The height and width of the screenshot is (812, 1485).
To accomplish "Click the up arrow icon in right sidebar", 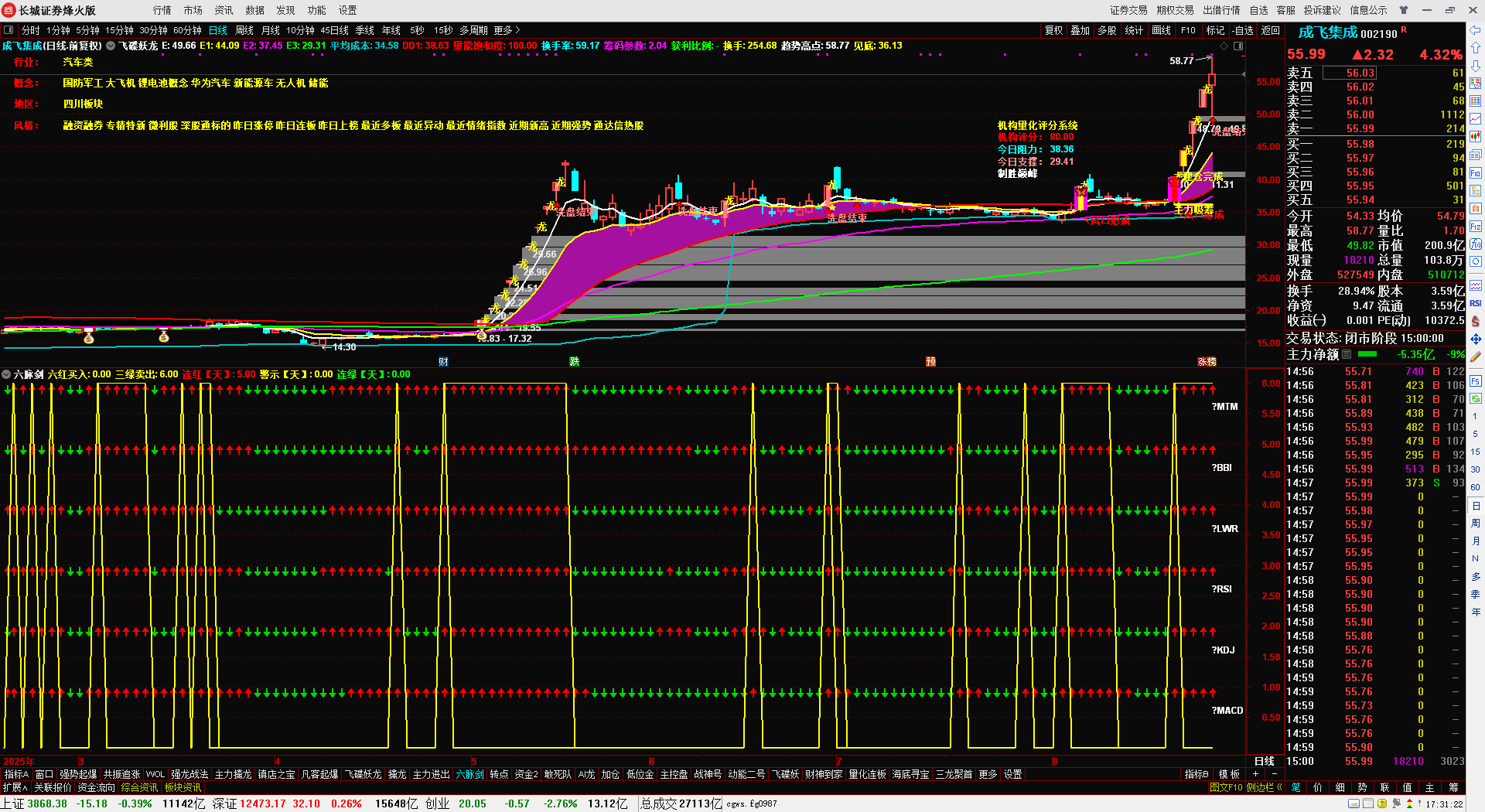I will 1475,48.
